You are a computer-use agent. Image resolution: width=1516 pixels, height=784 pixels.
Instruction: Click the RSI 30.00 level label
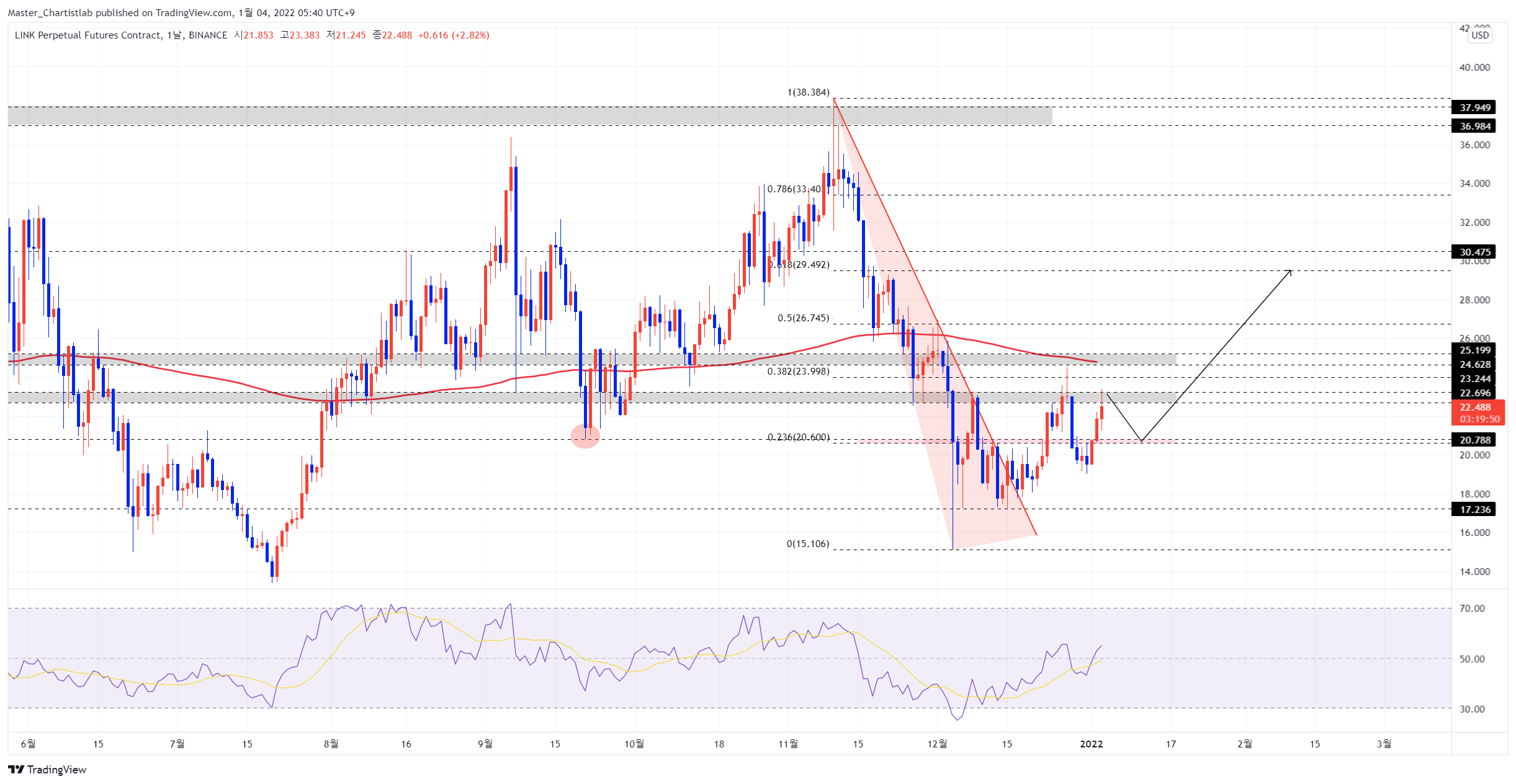tap(1472, 709)
